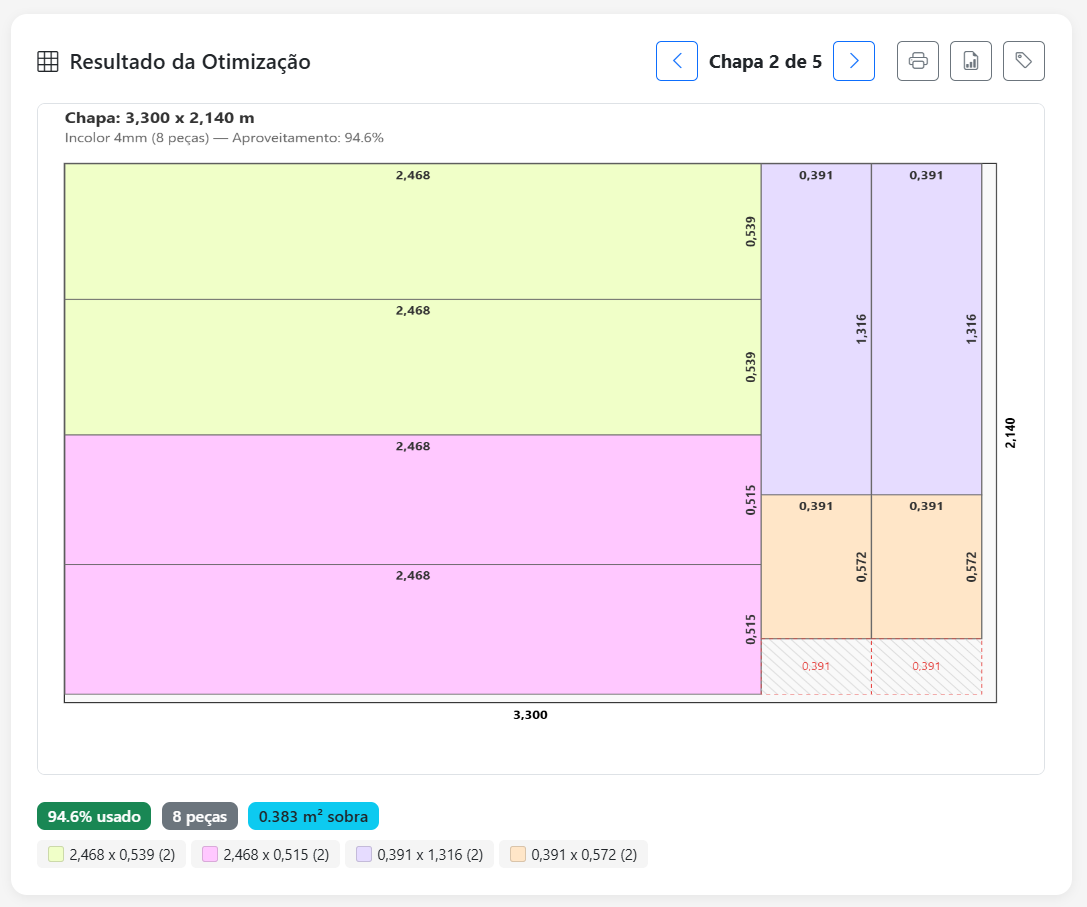
Task: Click the right hatched leftover 0,391 area
Action: [x=927, y=666]
